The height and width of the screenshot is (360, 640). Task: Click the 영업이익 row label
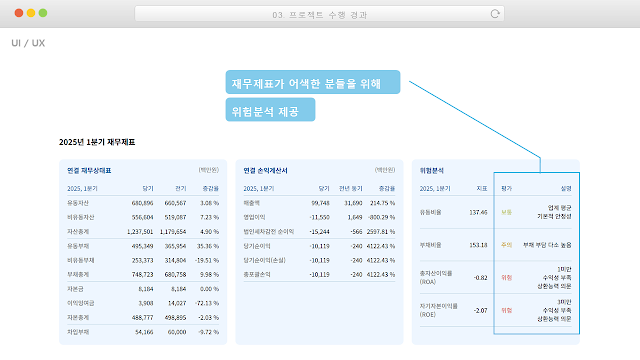click(254, 217)
